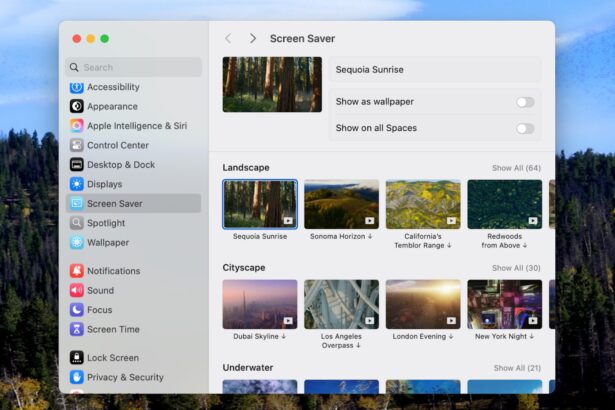Click the Spotlight magnifier icon

click(x=76, y=223)
